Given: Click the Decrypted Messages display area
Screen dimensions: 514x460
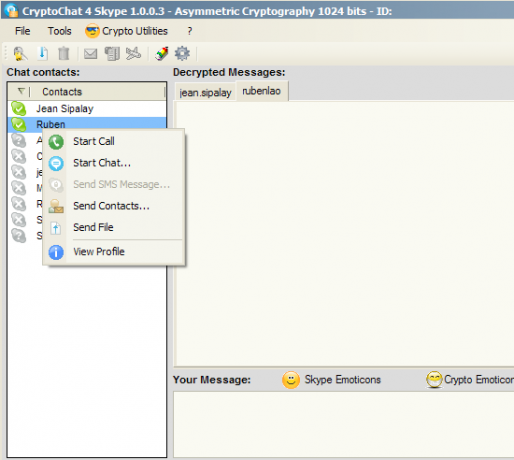Looking at the screenshot, I should 345,234.
